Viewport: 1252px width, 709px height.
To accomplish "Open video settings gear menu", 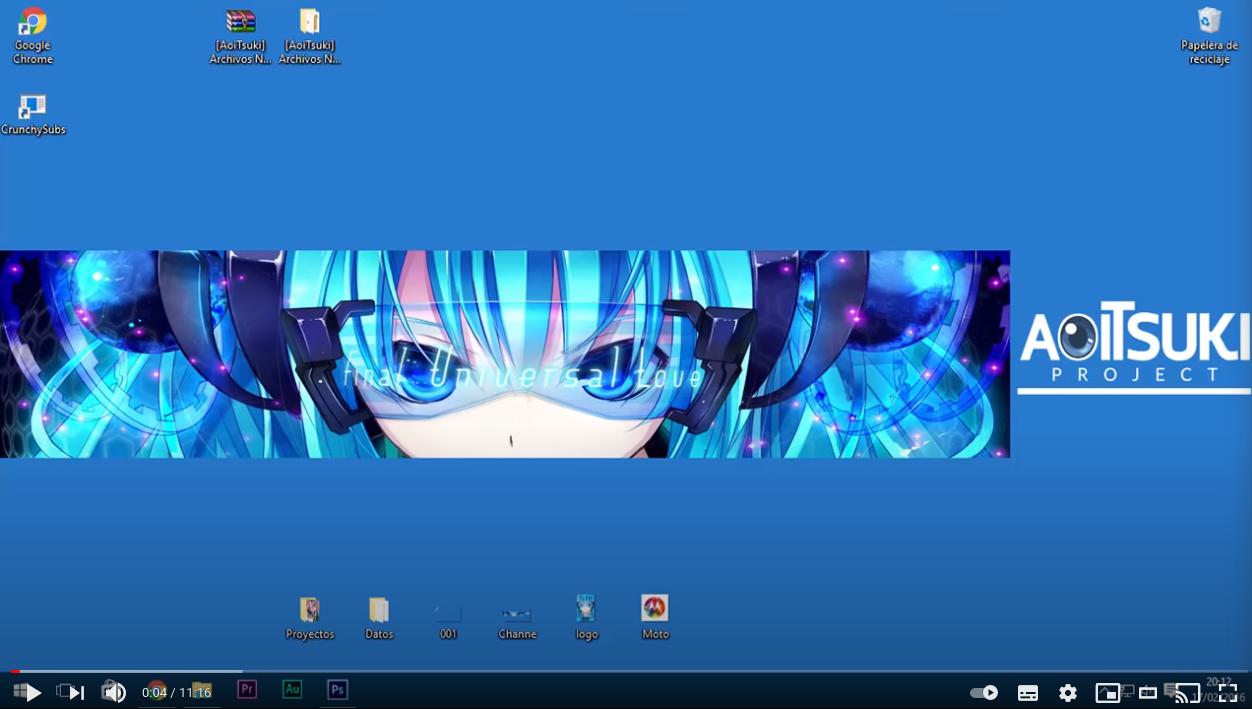I will click(1068, 693).
